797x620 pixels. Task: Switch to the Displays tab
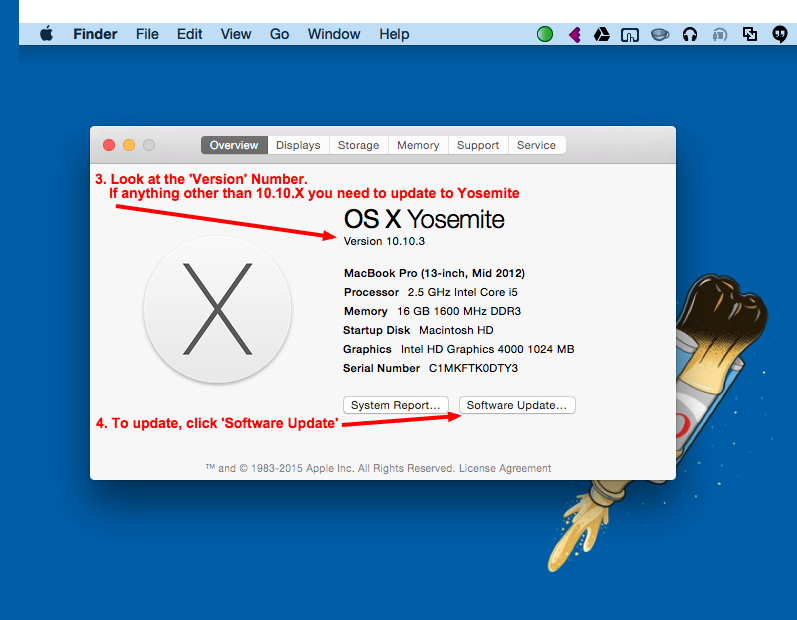click(x=298, y=145)
